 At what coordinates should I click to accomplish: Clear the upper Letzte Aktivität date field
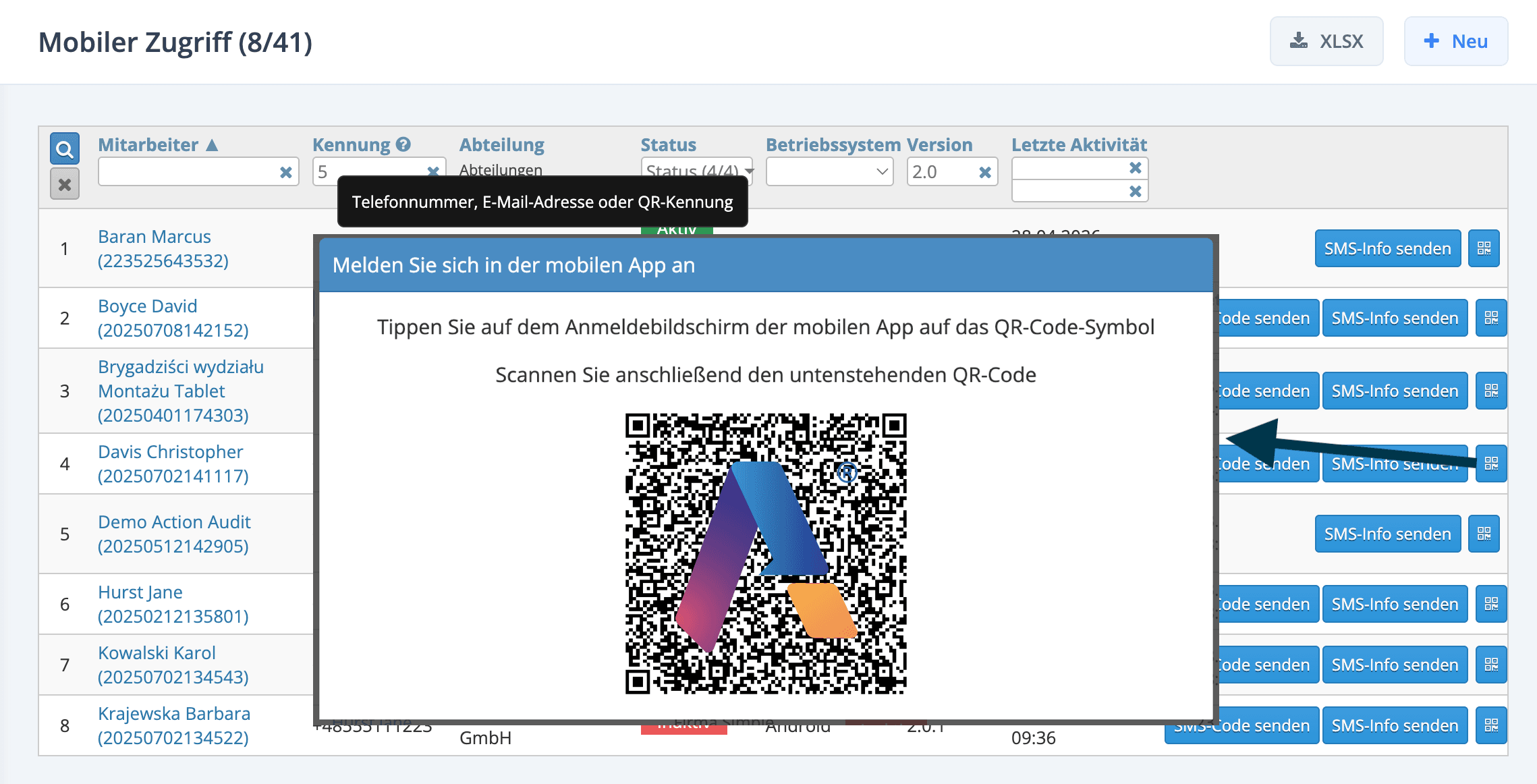pos(1136,167)
